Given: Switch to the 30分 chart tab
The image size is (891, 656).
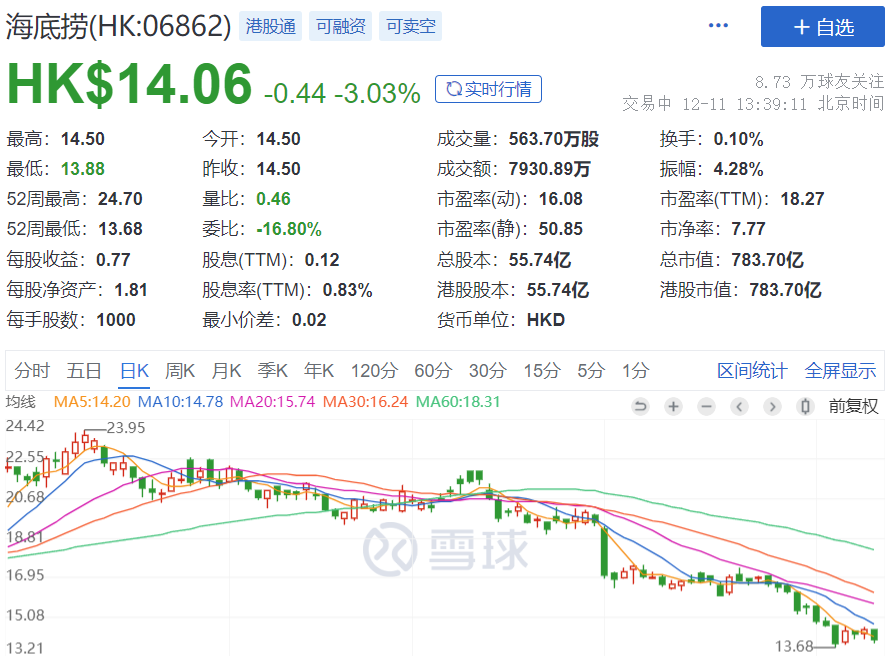Looking at the screenshot, I should click(x=487, y=371).
